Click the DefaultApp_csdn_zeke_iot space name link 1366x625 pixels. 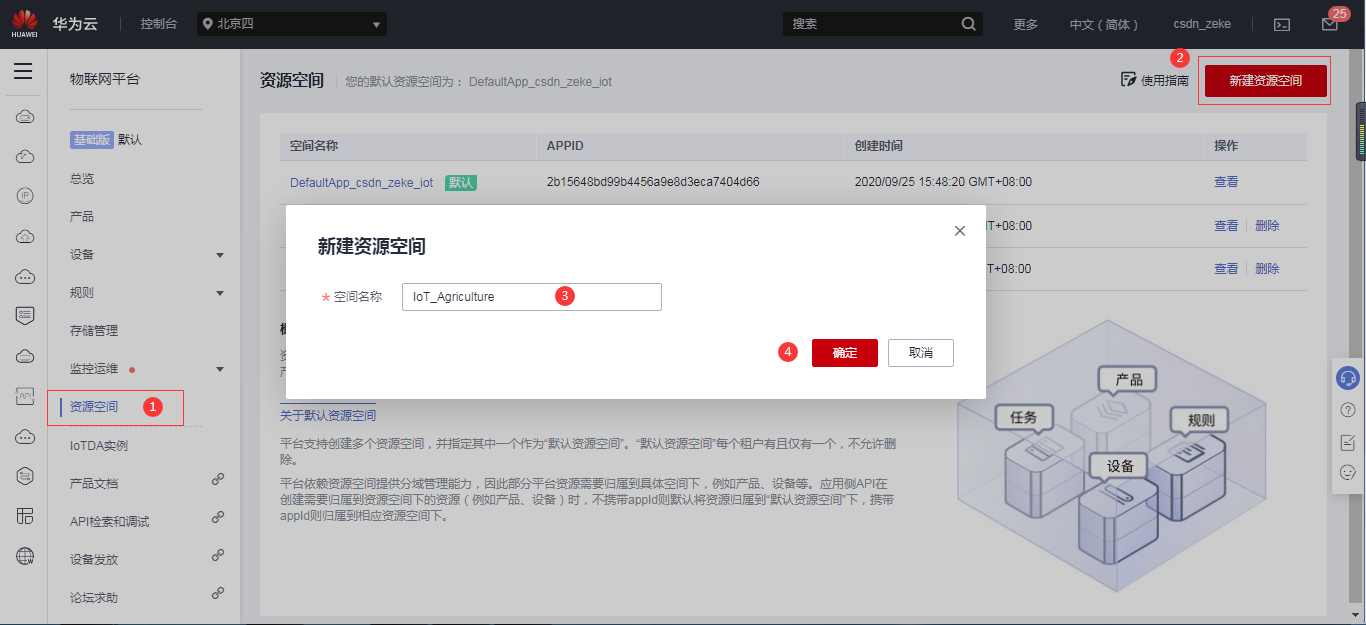click(x=361, y=183)
